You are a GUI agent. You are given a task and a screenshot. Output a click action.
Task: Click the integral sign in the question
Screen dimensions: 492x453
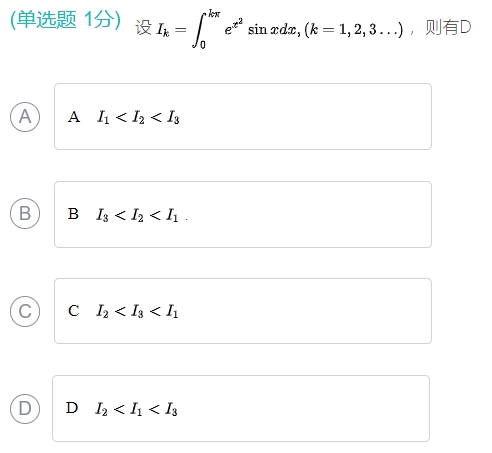(x=199, y=30)
